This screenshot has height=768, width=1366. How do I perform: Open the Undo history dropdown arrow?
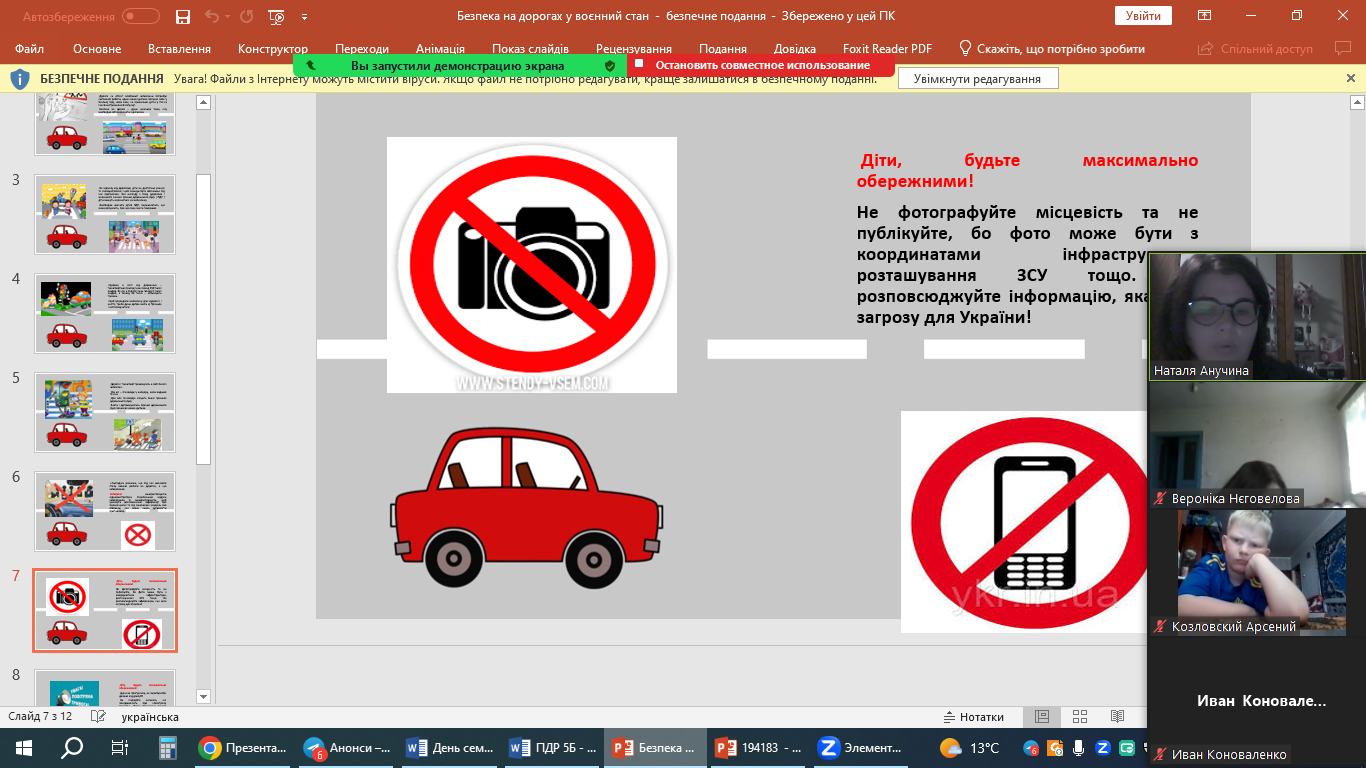pyautogui.click(x=227, y=17)
